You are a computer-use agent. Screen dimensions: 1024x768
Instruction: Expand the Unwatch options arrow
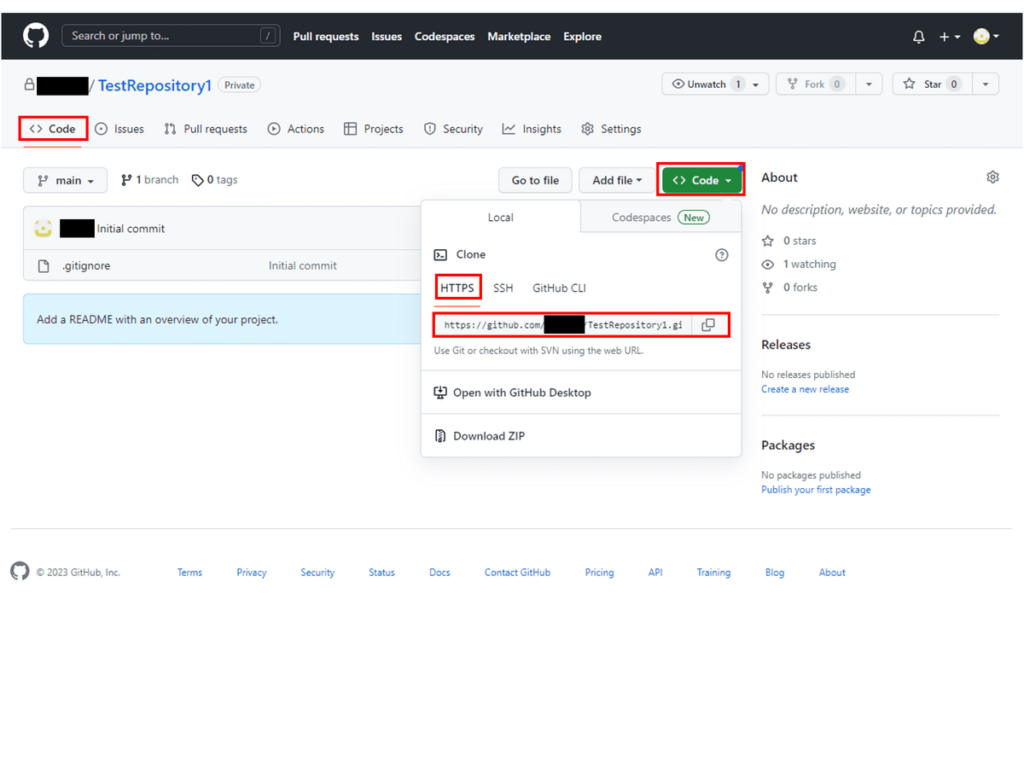point(756,84)
